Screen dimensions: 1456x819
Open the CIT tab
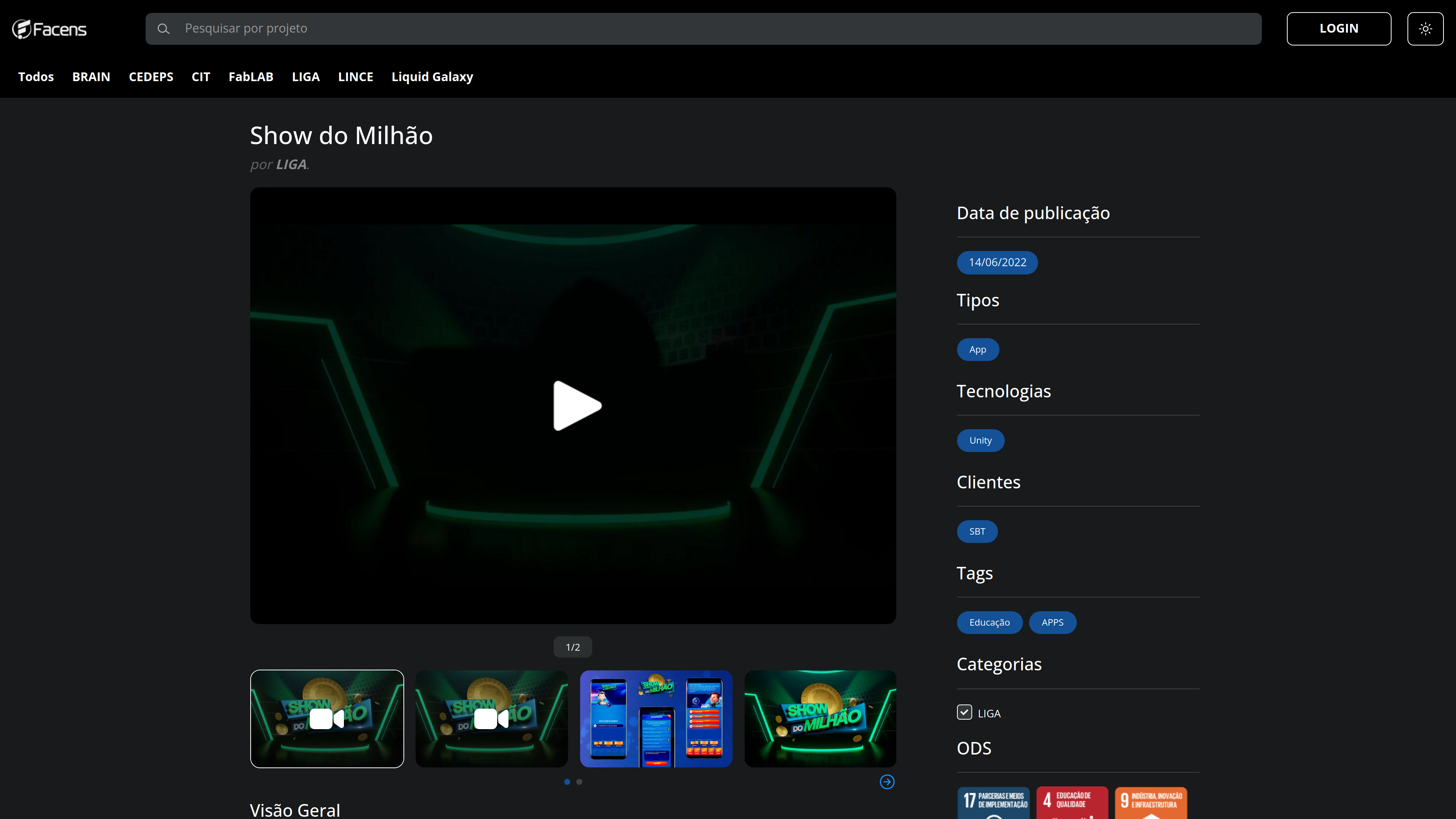click(x=201, y=77)
